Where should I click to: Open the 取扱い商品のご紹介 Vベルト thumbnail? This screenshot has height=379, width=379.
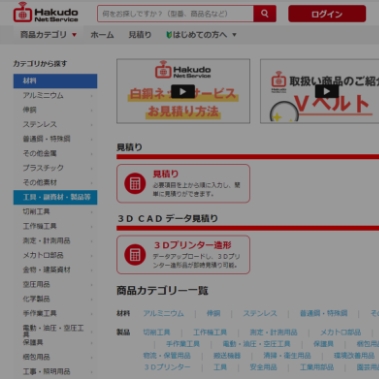point(320,91)
